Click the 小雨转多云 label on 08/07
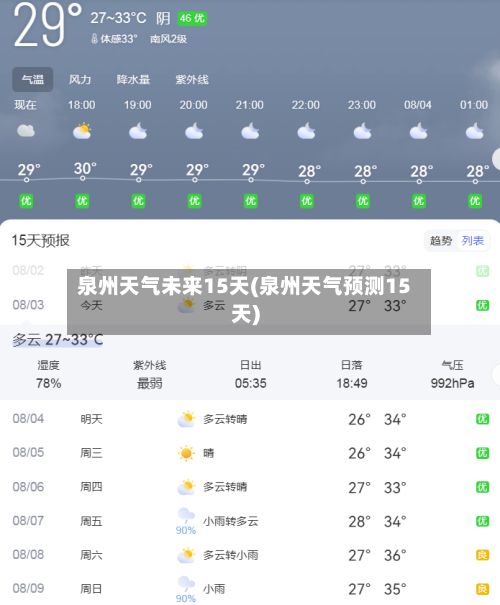The height and width of the screenshot is (605, 500). 231,521
